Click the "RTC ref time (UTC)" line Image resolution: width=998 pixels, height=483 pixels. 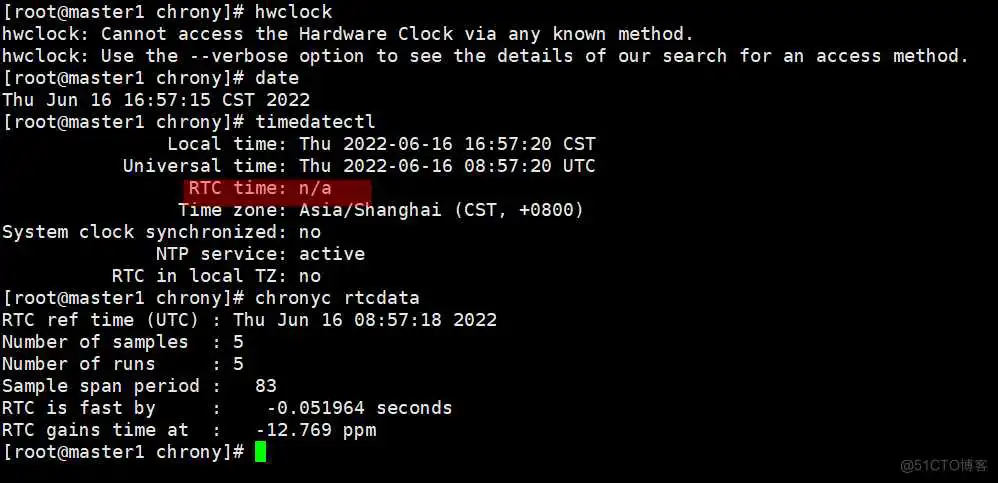pos(249,320)
